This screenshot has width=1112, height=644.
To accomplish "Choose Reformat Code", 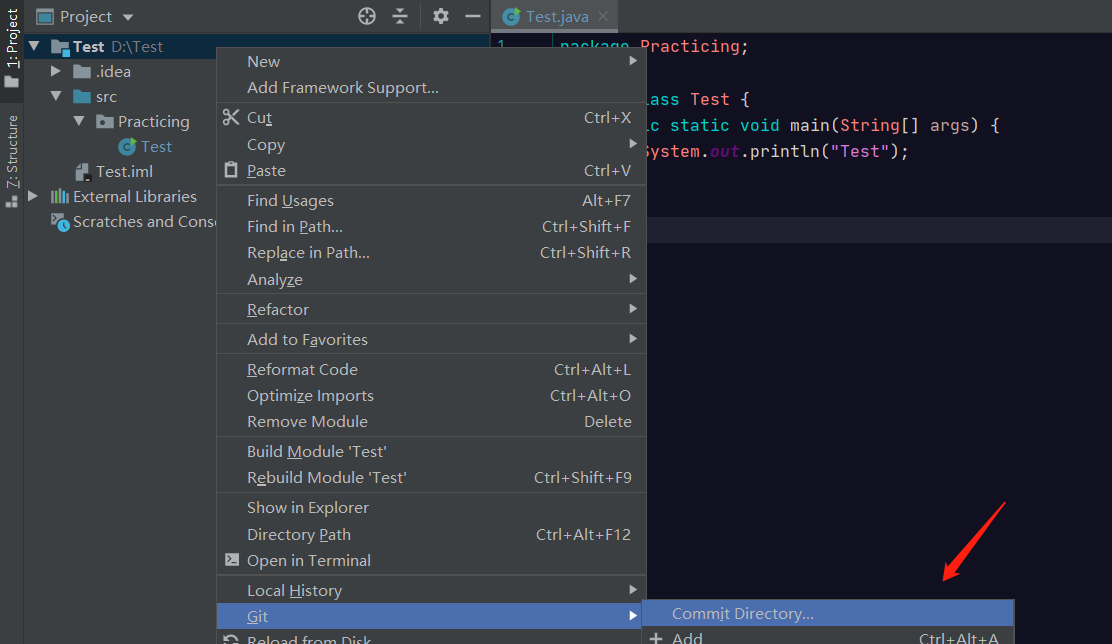I will (431, 370).
